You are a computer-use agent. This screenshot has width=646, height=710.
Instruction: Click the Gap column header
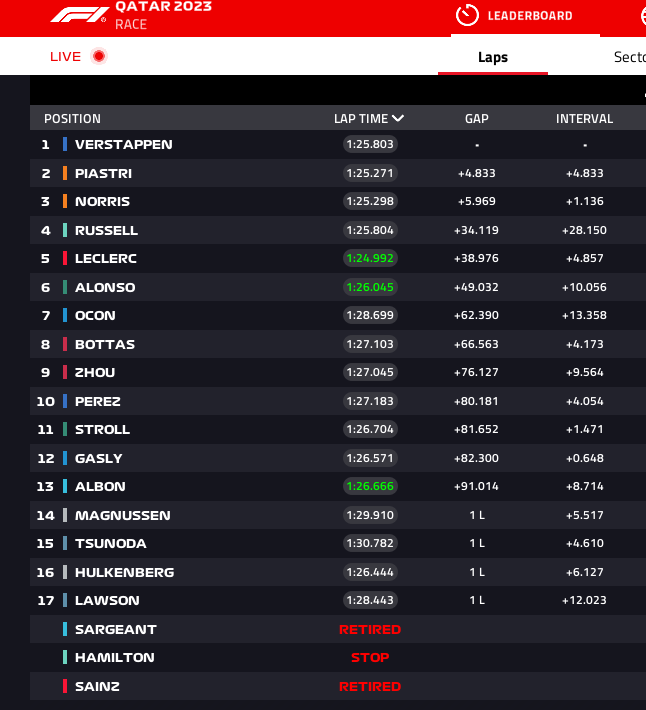pos(477,119)
